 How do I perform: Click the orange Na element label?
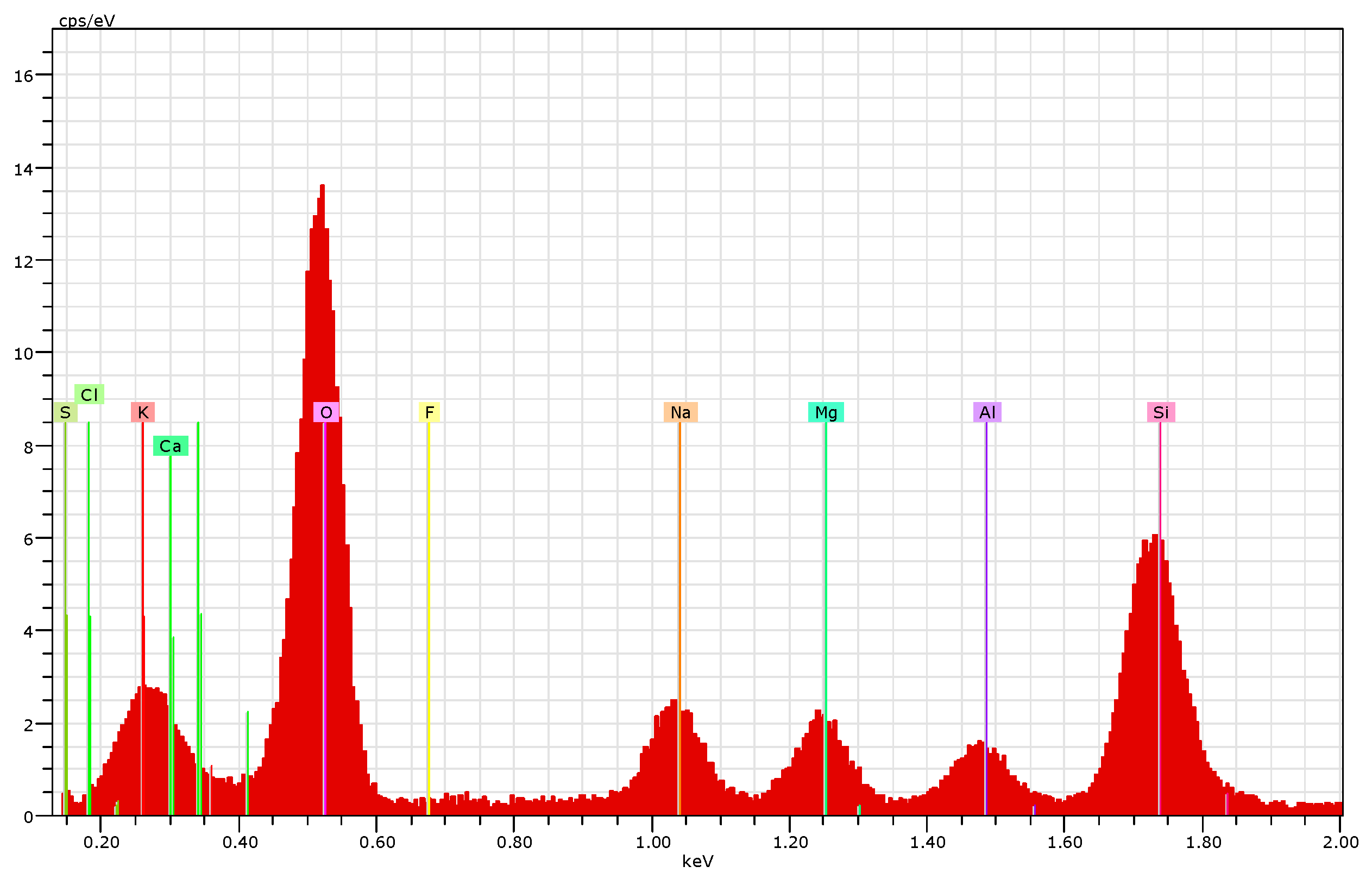point(680,412)
